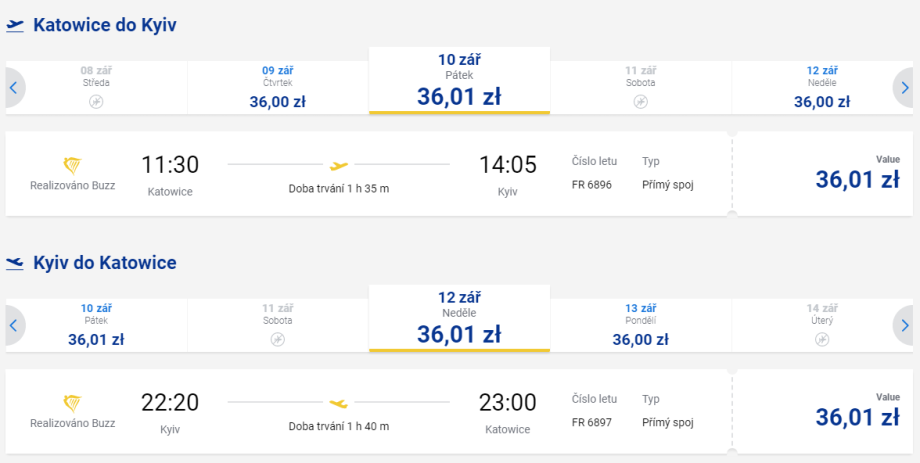Show later return dates with the right arrow
920x463 pixels.
tap(905, 325)
